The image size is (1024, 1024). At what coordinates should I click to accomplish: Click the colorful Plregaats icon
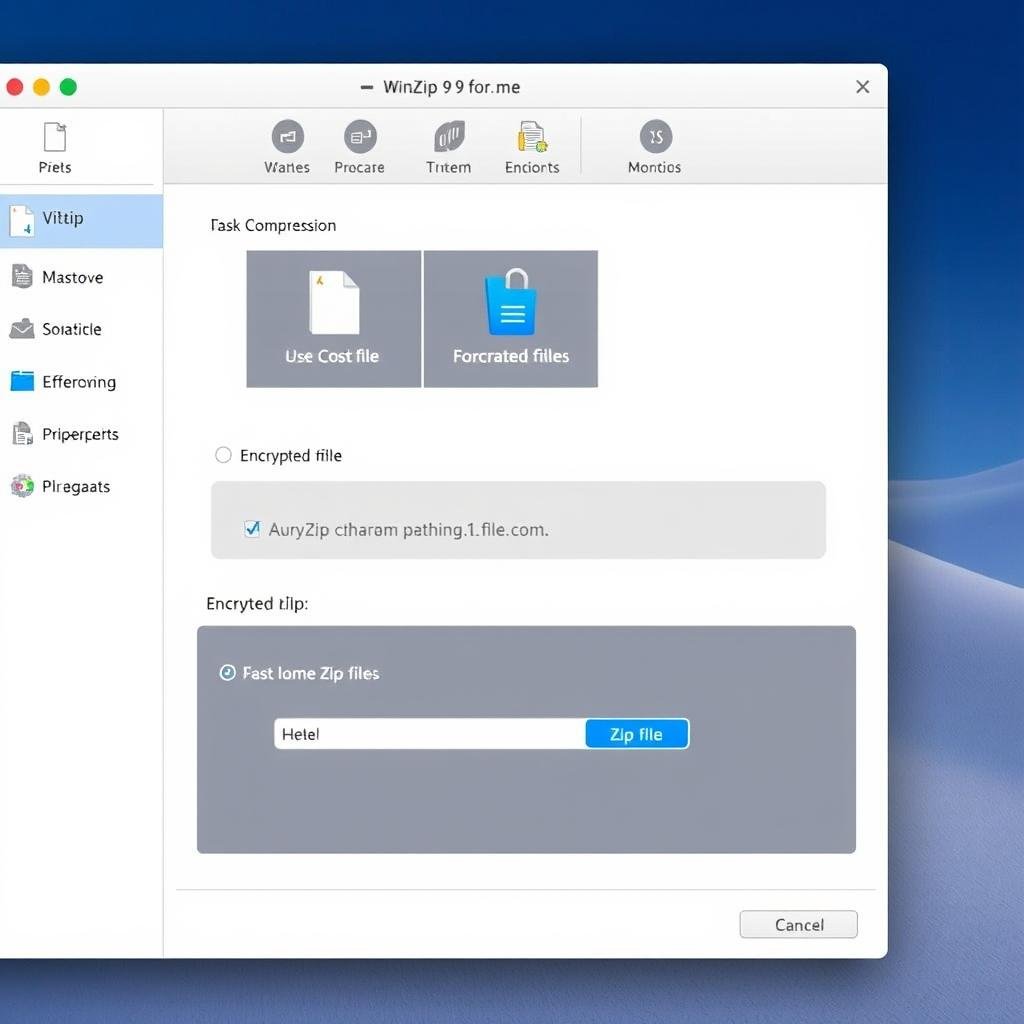click(22, 486)
